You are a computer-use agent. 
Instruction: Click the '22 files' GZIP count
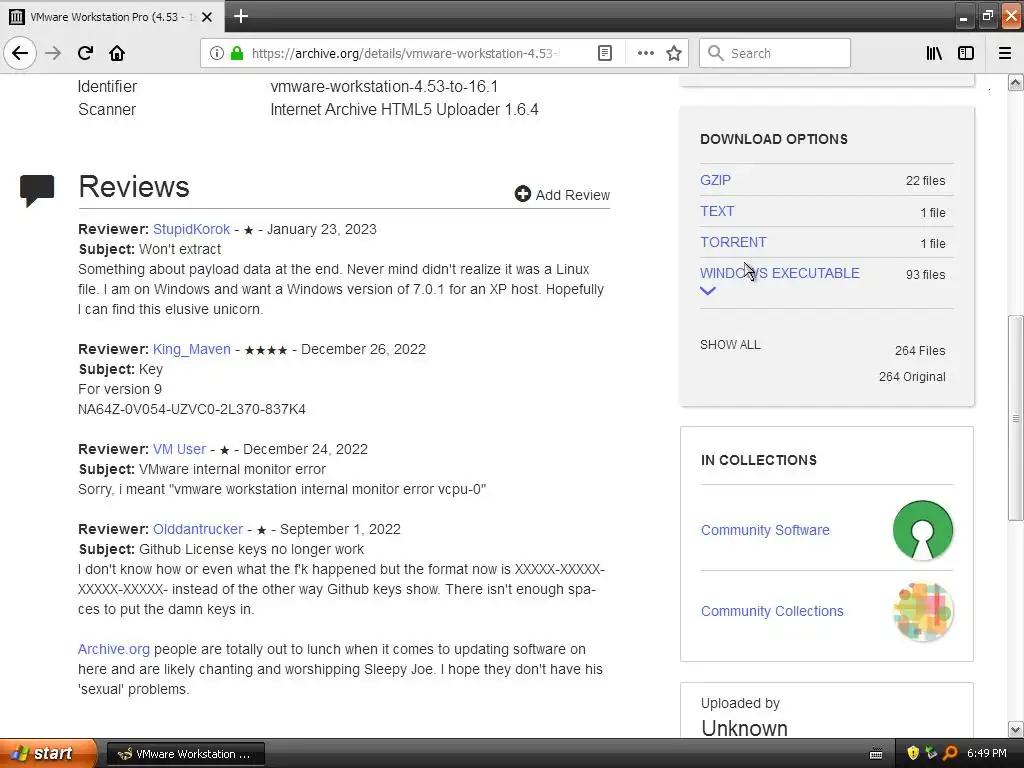coord(925,181)
